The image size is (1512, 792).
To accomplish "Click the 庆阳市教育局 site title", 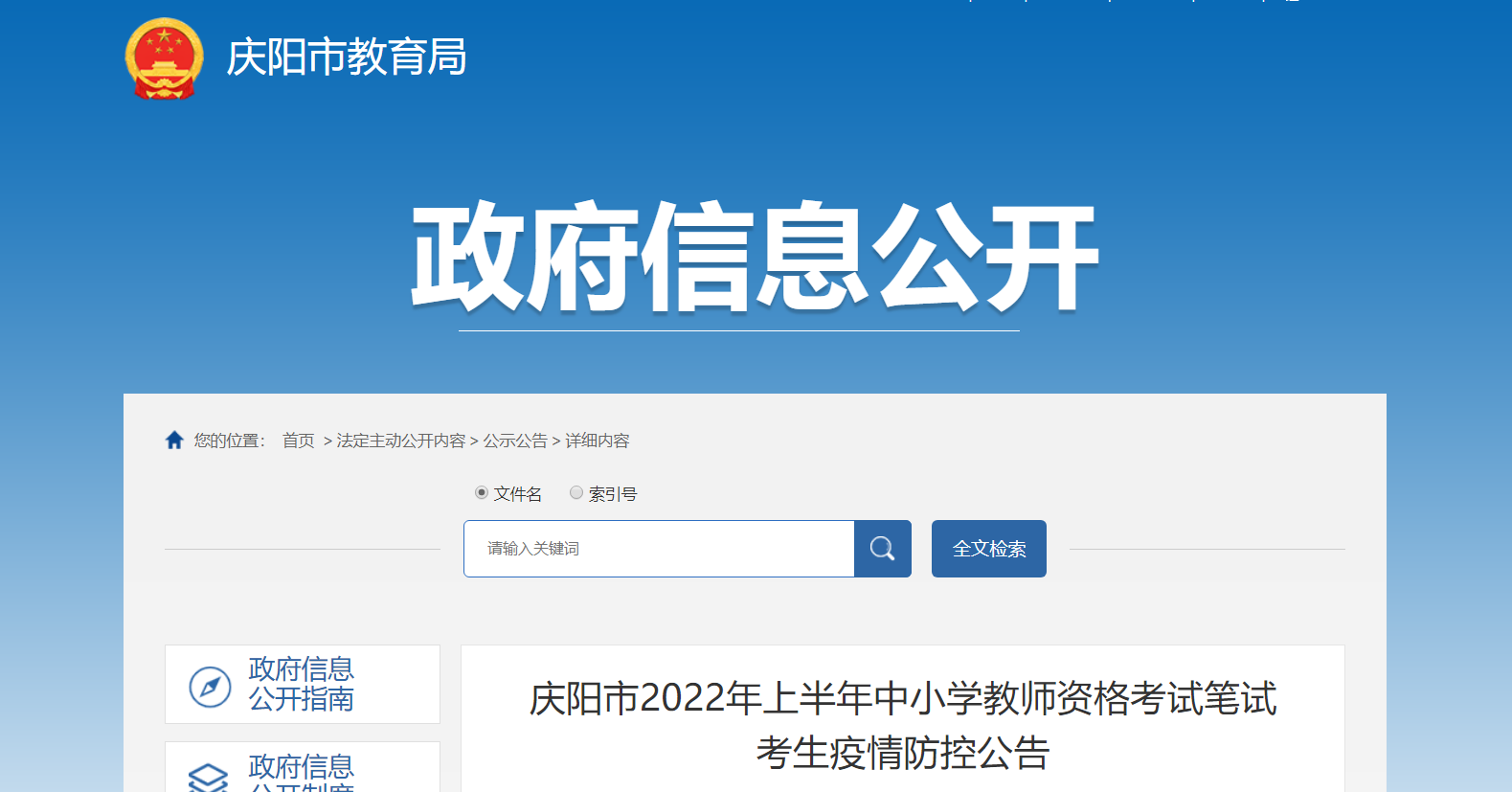I will (x=347, y=57).
